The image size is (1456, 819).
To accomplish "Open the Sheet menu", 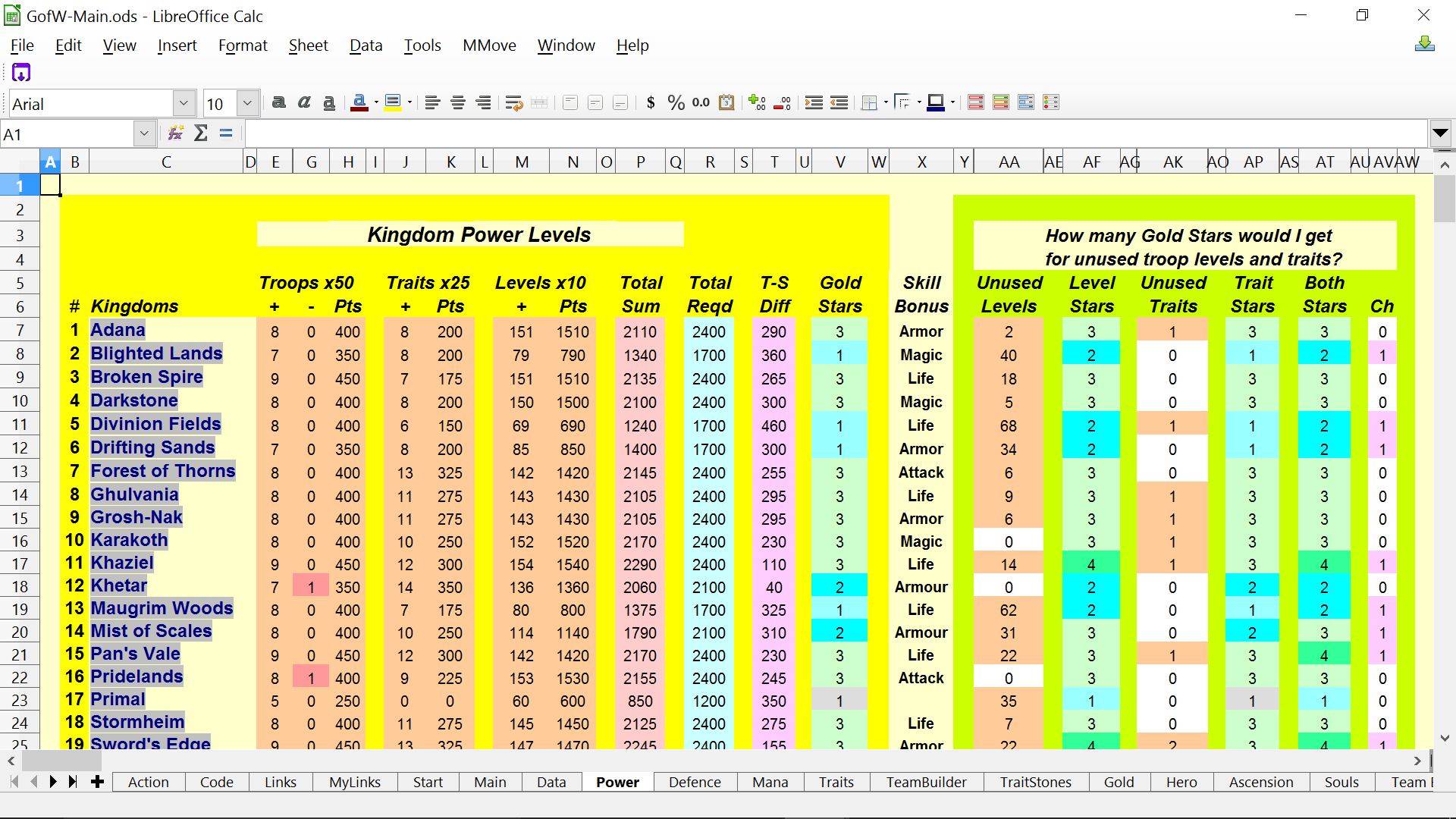I will 308,45.
